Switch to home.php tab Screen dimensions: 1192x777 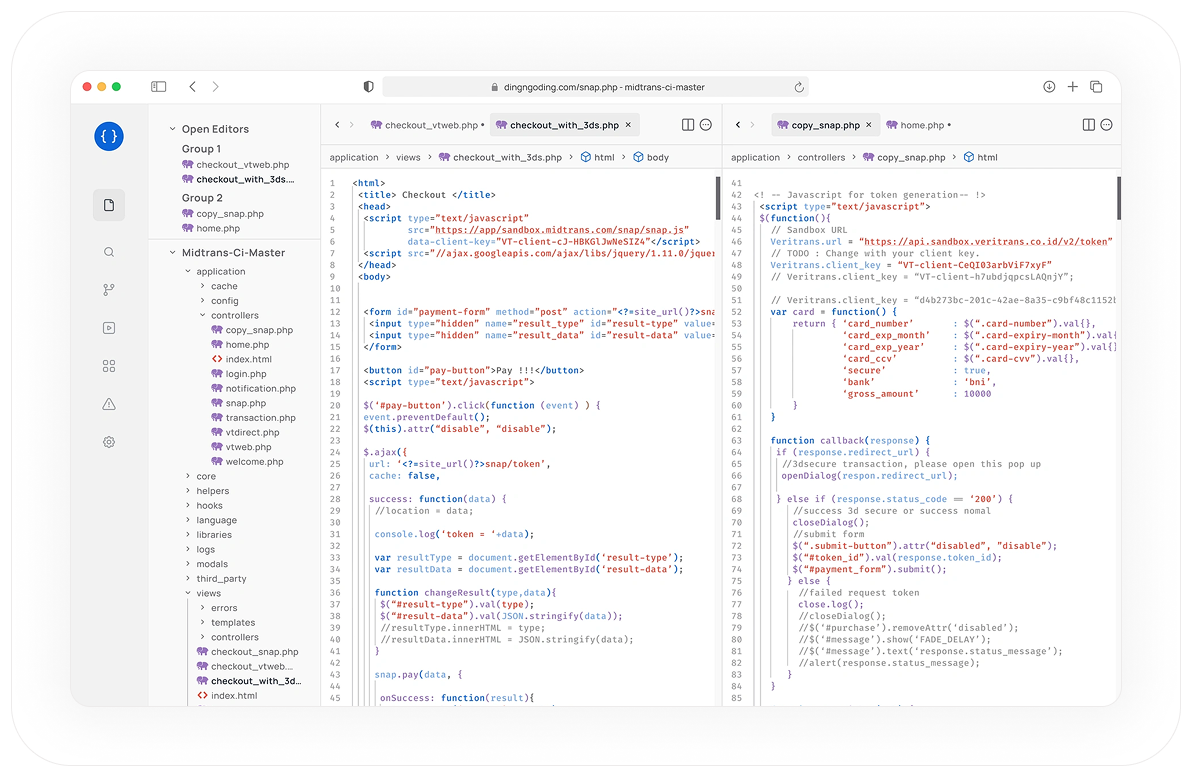pyautogui.click(x=918, y=125)
